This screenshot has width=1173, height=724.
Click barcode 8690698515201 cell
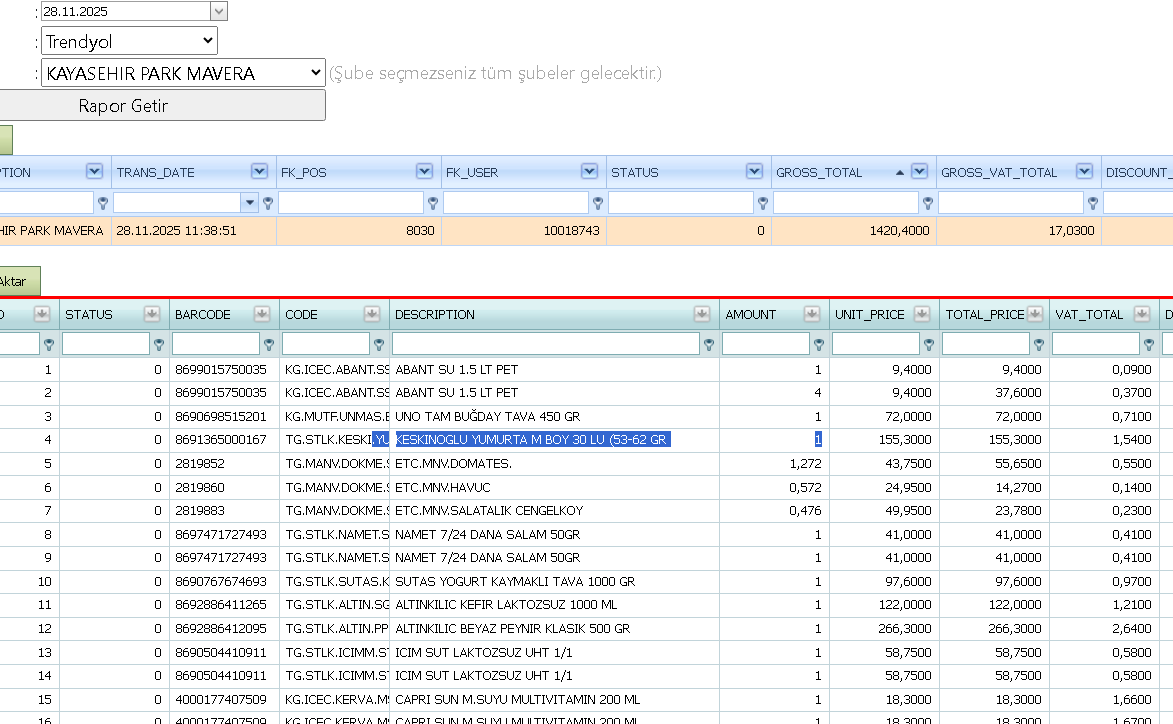(224, 417)
